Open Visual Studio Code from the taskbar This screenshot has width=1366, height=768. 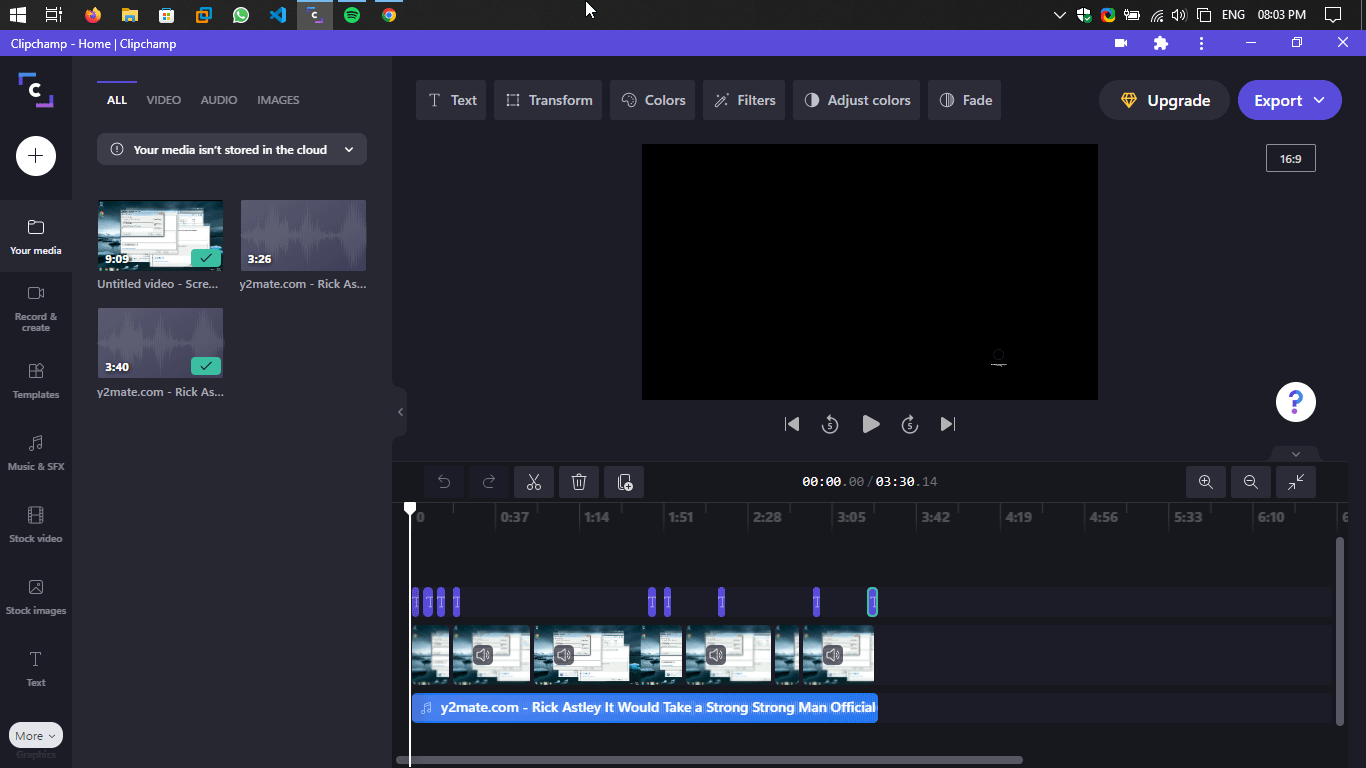coord(278,15)
